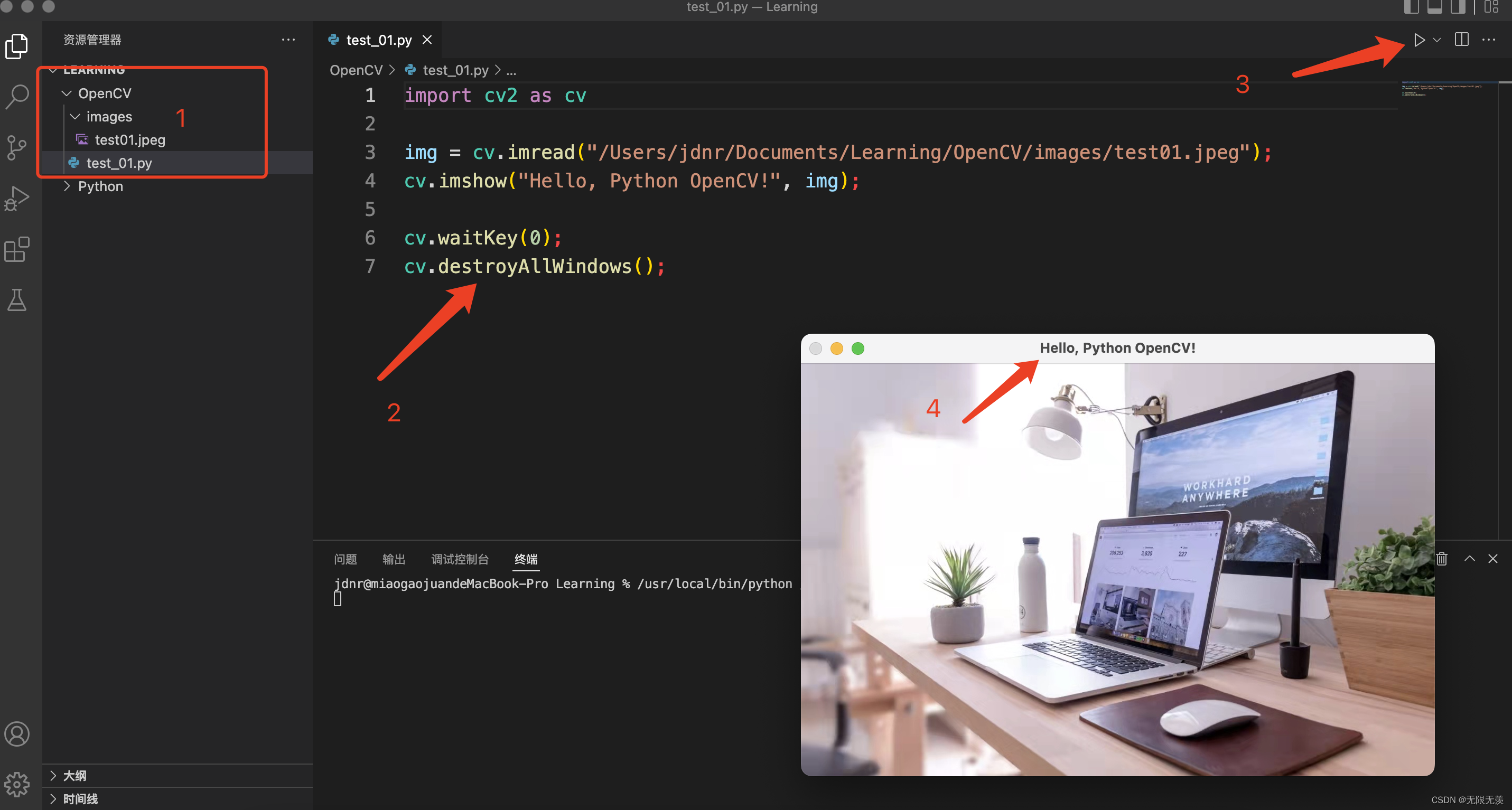
Task: Open the Split Editor icon
Action: click(x=1462, y=40)
